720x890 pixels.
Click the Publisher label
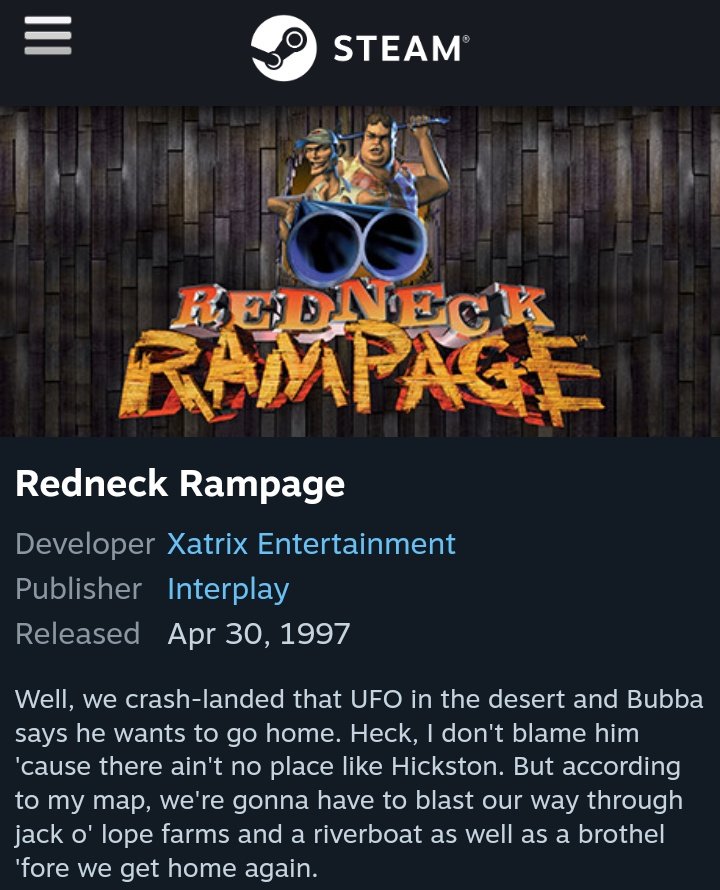(x=78, y=589)
